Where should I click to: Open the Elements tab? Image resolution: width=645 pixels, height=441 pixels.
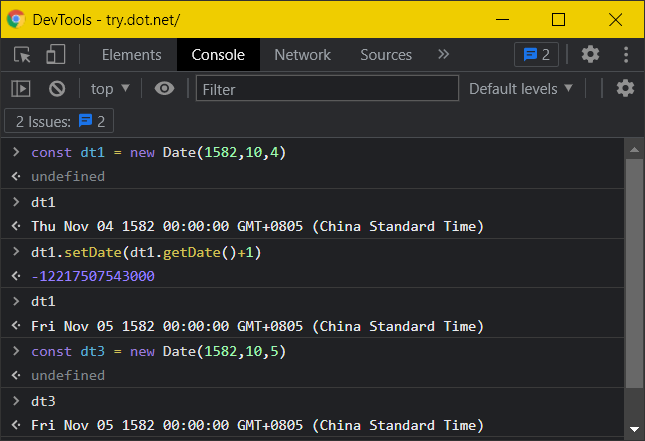coord(132,55)
